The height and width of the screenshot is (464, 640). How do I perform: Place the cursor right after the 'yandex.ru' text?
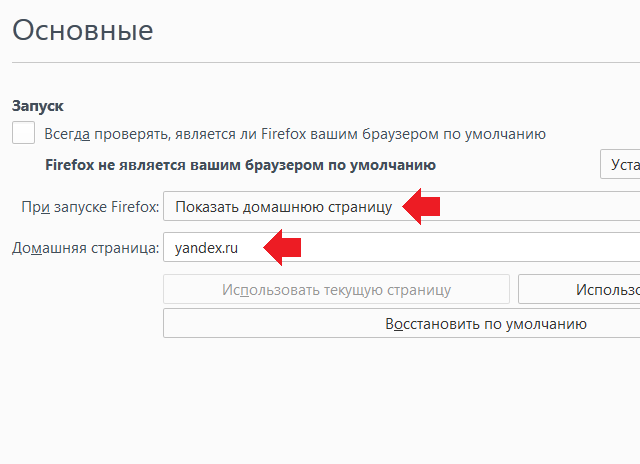coord(240,248)
